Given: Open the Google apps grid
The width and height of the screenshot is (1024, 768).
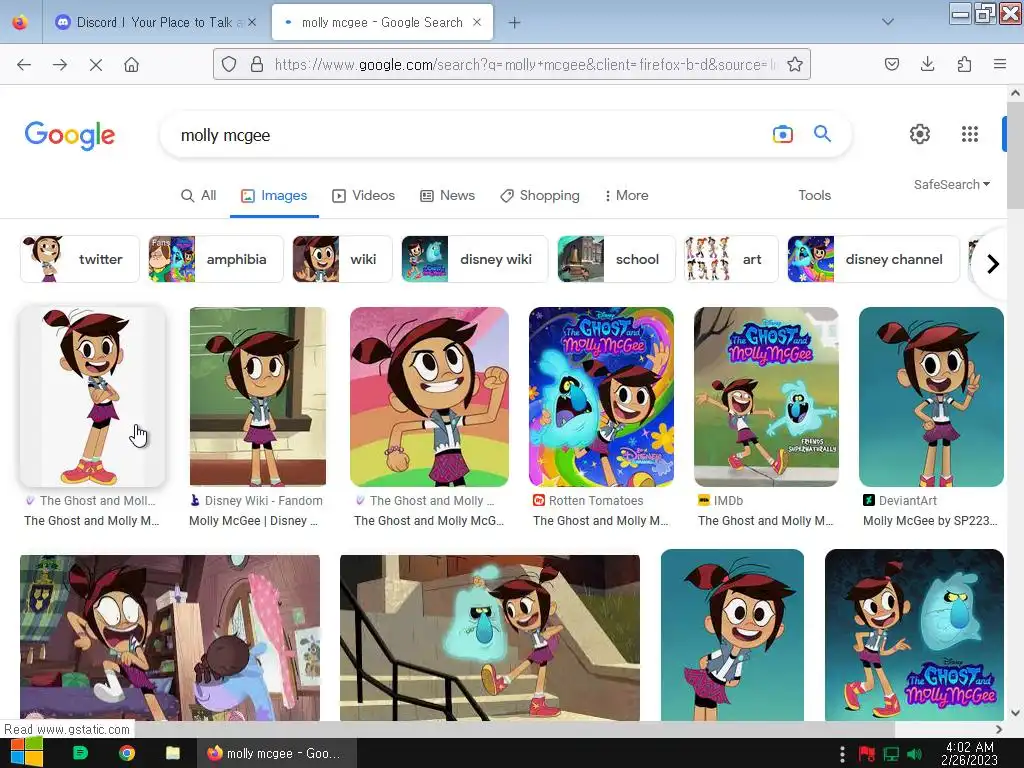Looking at the screenshot, I should pyautogui.click(x=970, y=134).
